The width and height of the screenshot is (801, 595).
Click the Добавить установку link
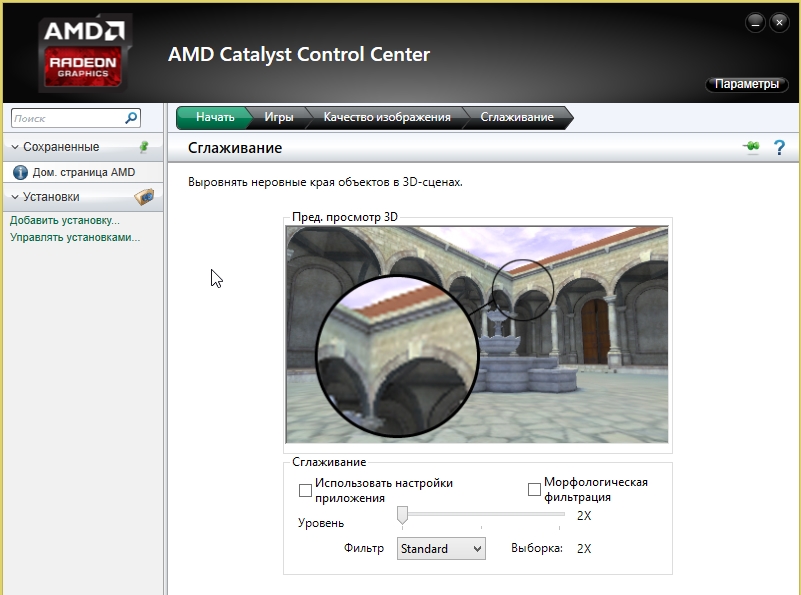[65, 221]
